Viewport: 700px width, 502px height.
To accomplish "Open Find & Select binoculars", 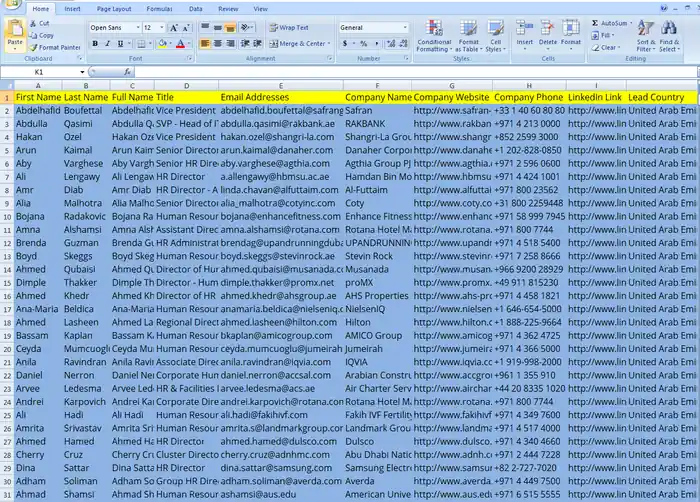I will coord(669,36).
